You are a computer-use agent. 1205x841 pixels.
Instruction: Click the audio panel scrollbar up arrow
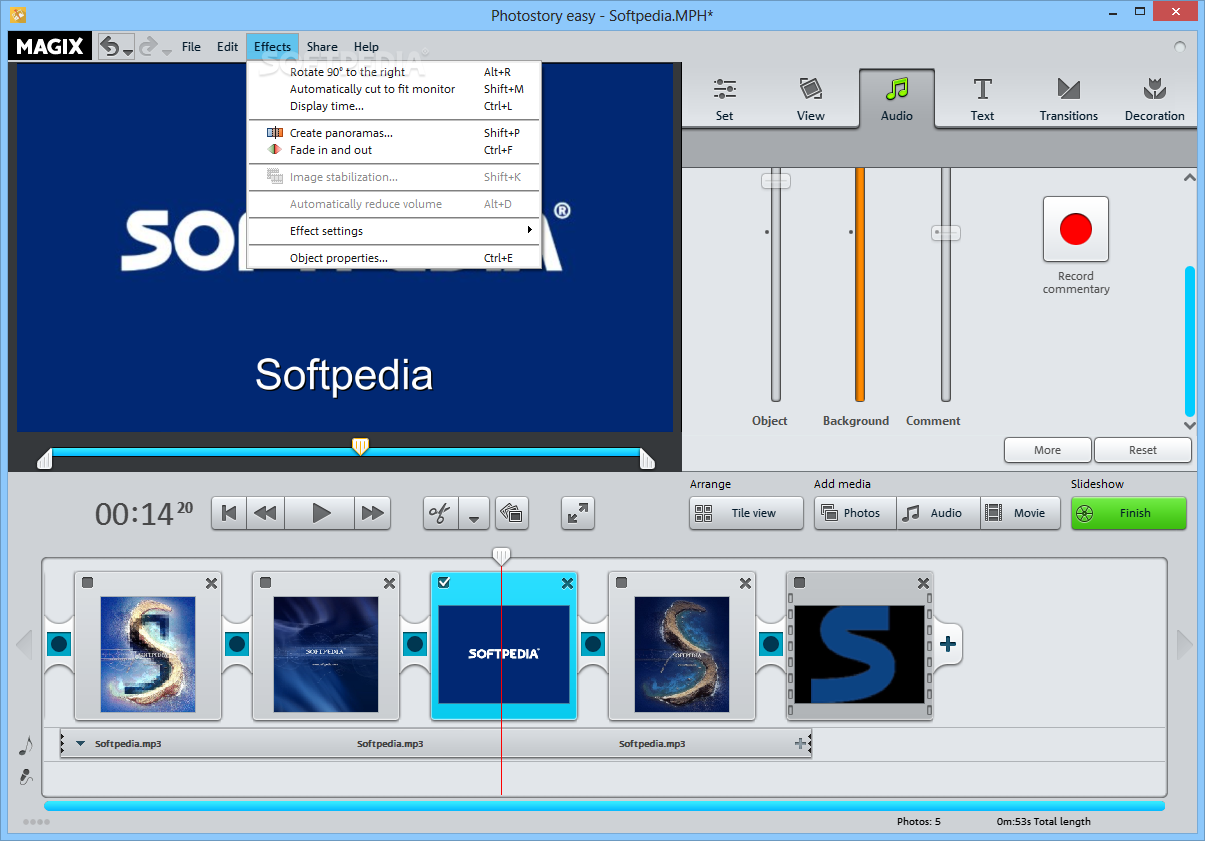[x=1189, y=178]
